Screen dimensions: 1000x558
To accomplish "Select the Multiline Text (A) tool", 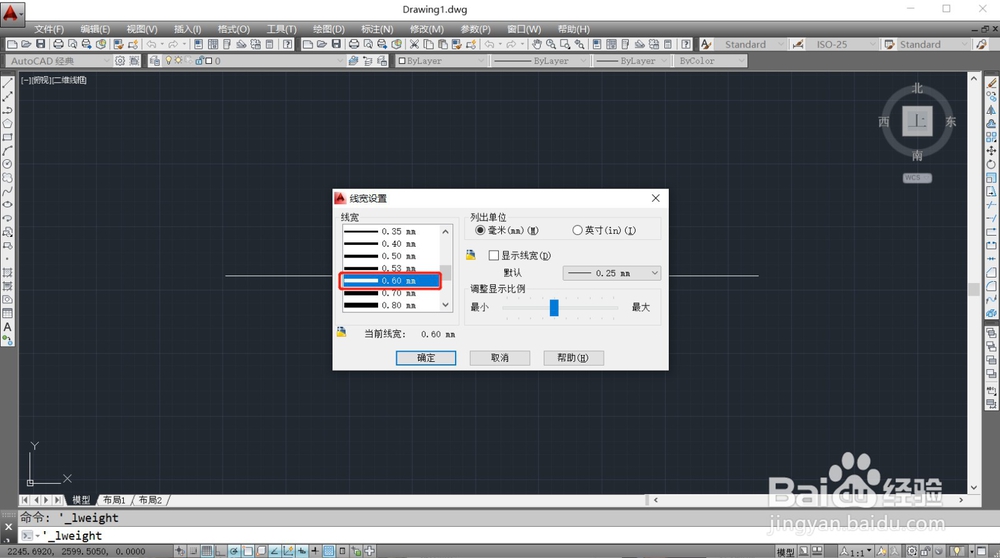I will [8, 327].
